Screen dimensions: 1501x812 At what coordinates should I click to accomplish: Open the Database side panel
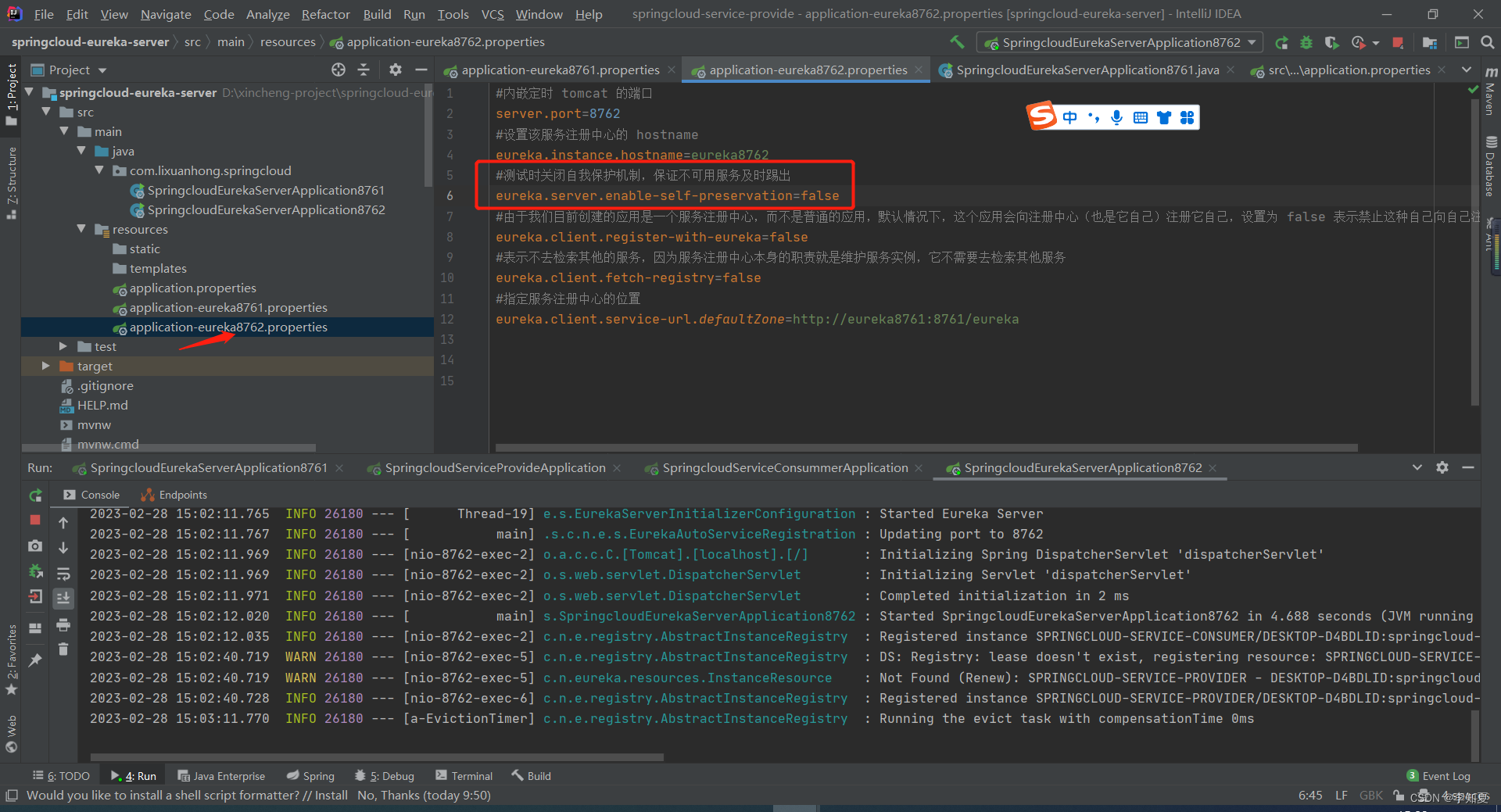pos(1491,166)
